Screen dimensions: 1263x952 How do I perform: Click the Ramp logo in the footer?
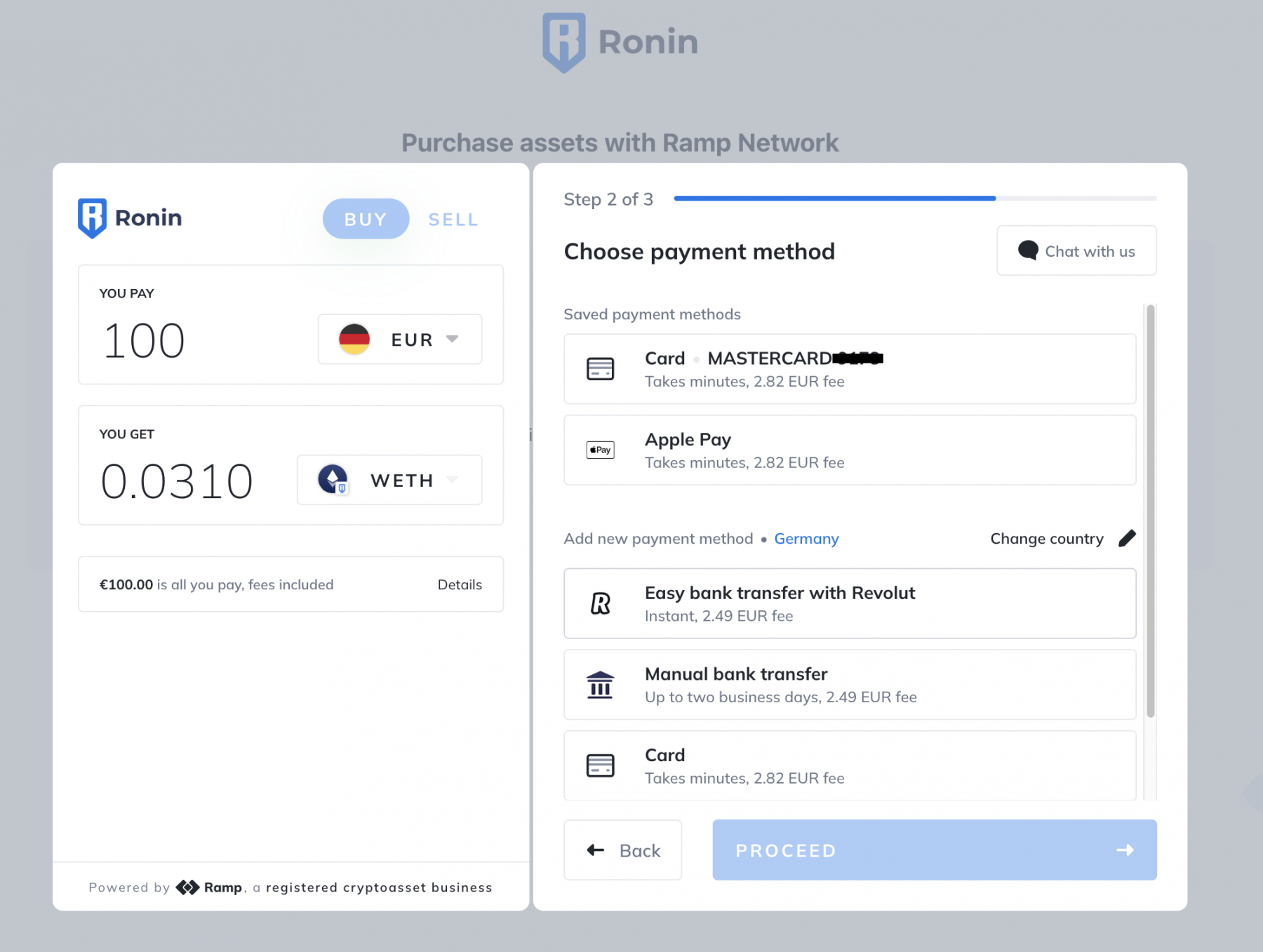pos(209,887)
